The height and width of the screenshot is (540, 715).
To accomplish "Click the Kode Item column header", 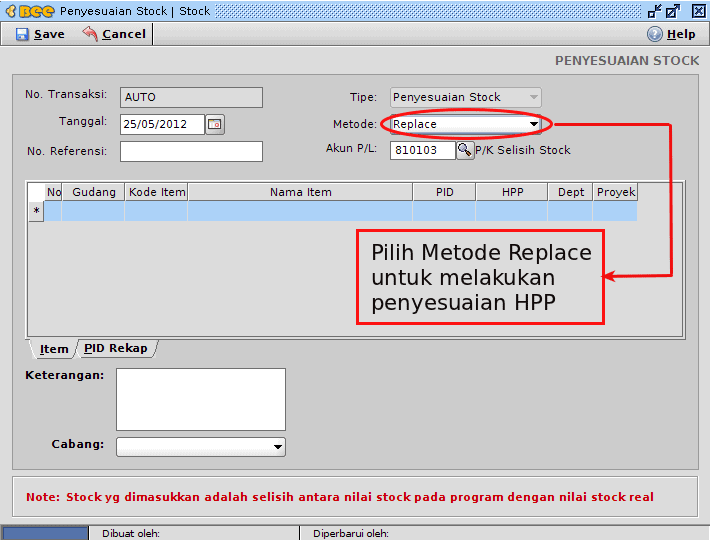I will pos(156,192).
